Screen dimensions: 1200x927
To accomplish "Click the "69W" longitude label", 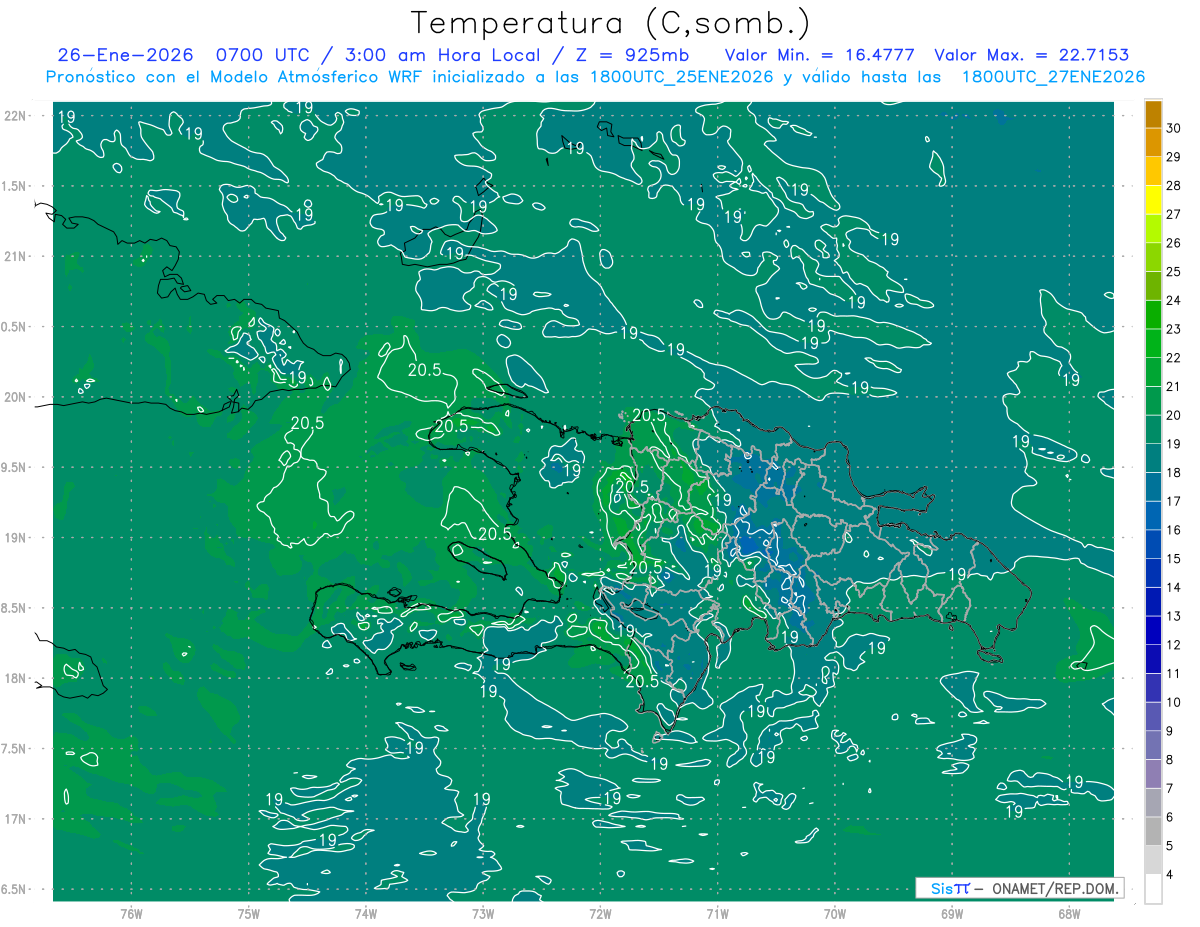I will [x=952, y=913].
